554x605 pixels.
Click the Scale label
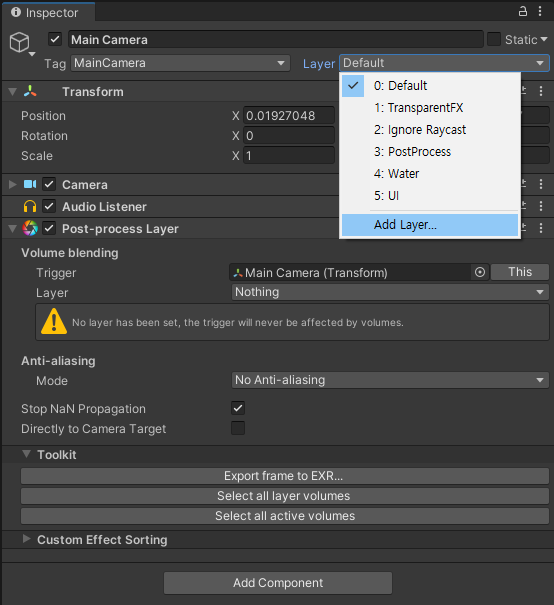(37, 156)
